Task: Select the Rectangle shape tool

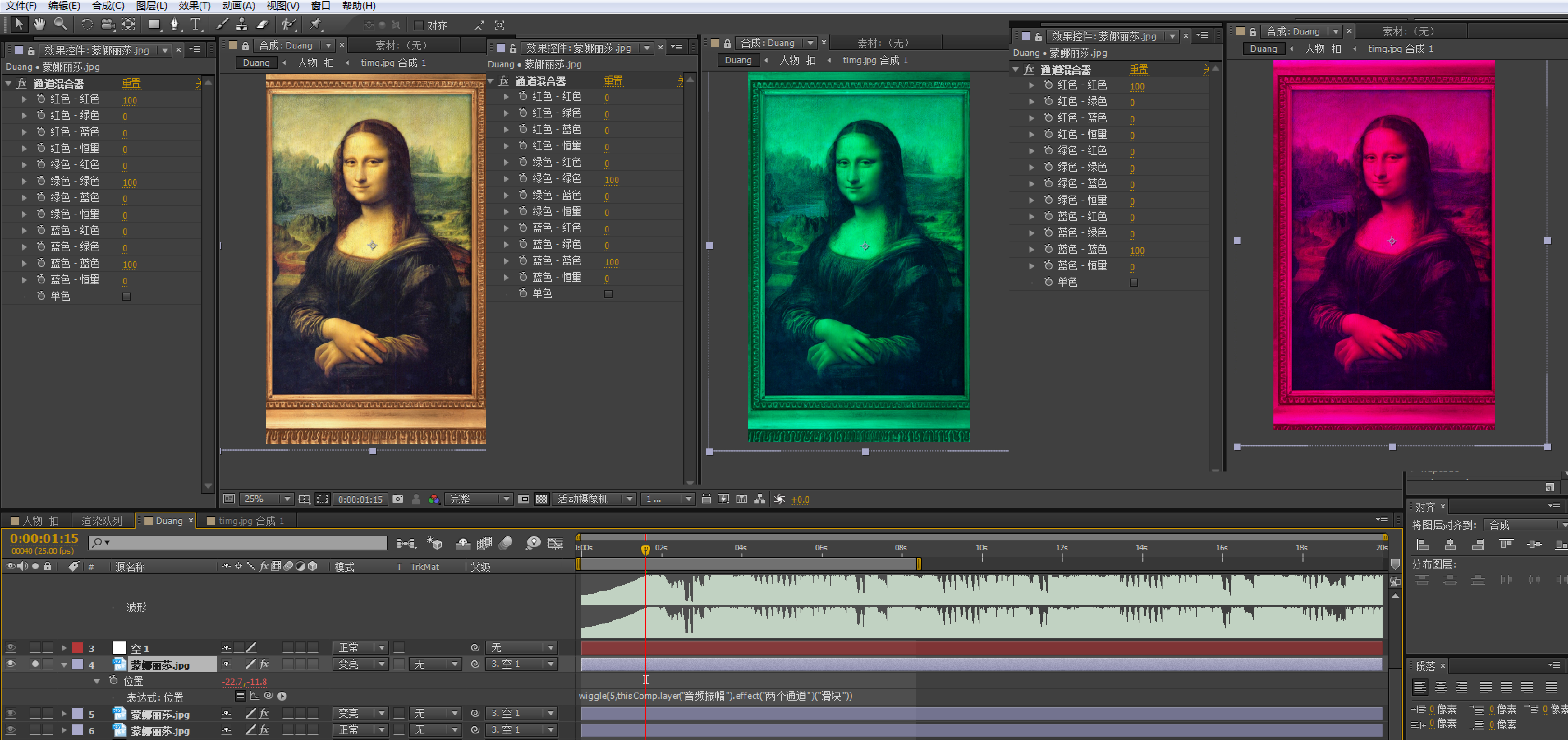Action: click(155, 24)
